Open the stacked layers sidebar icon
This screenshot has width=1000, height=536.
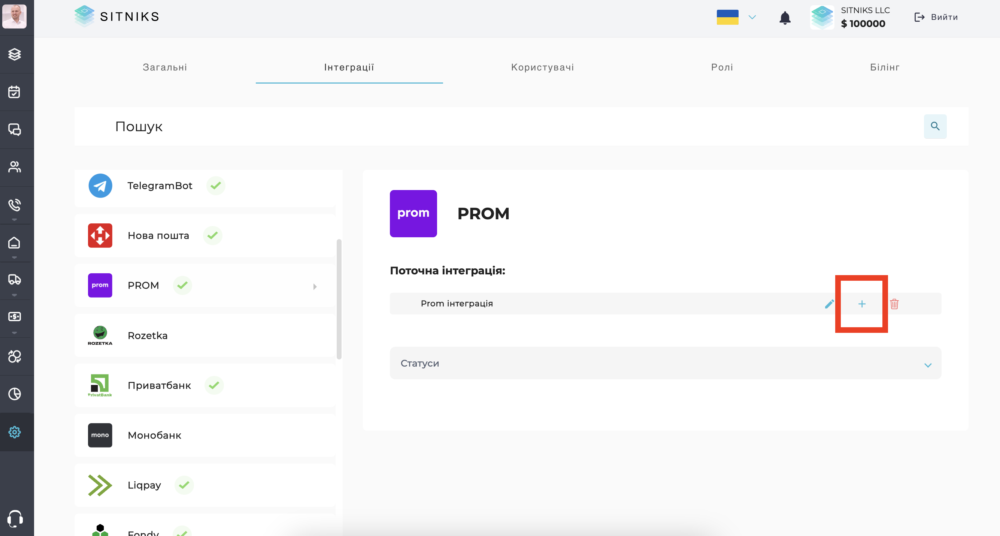[x=14, y=54]
